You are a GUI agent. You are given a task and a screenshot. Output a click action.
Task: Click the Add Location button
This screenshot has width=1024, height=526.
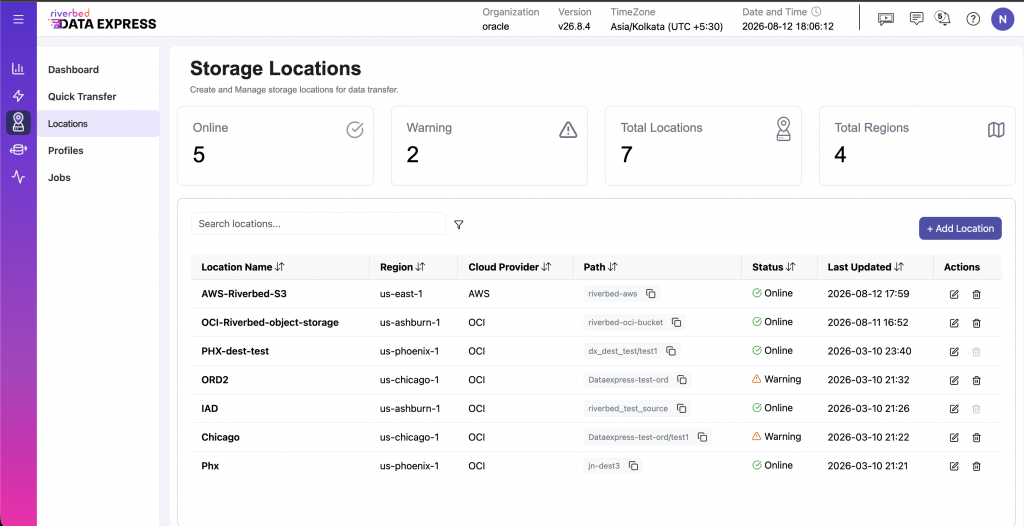click(960, 228)
